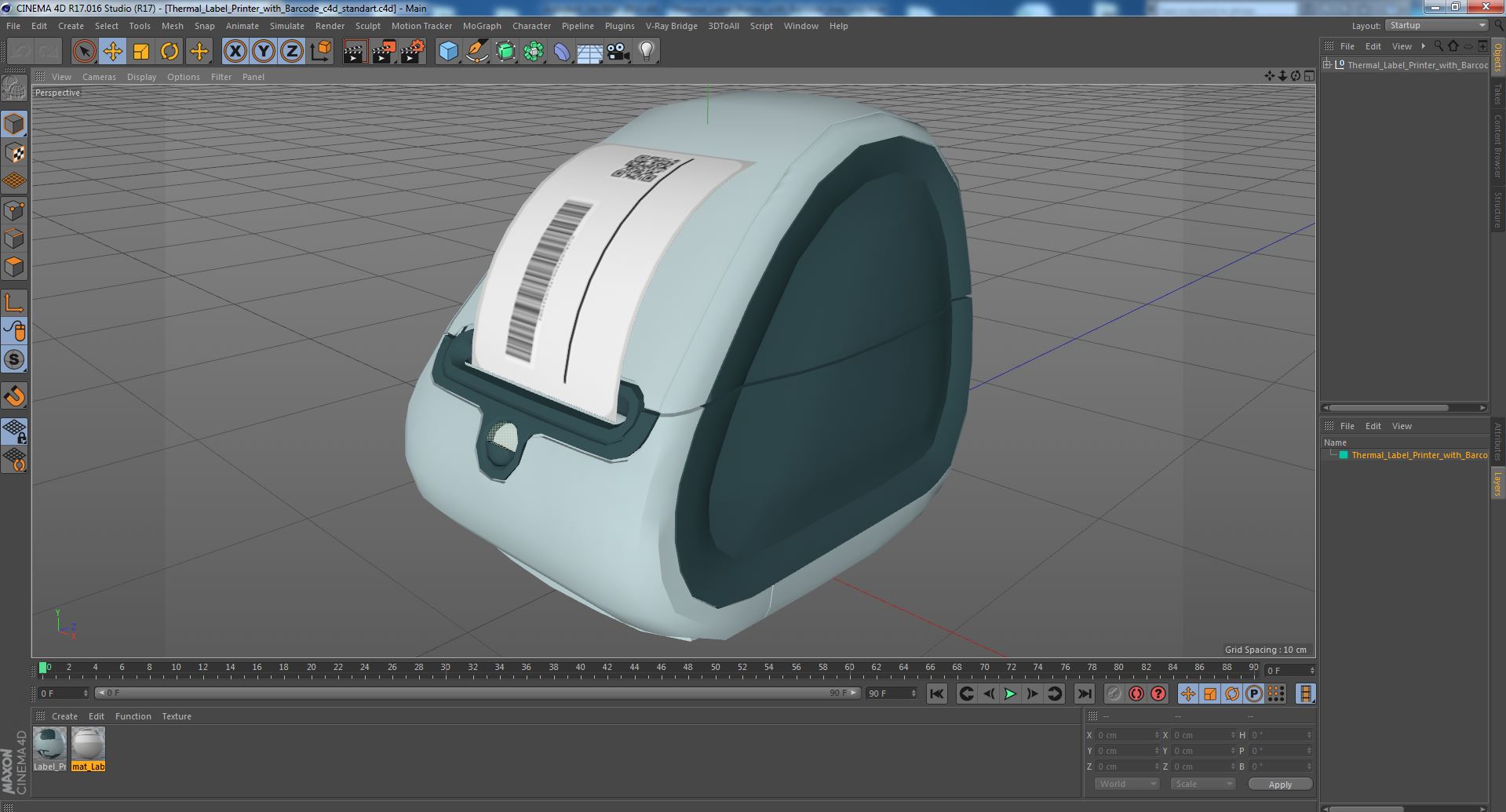Image resolution: width=1506 pixels, height=812 pixels.
Task: Switch to Polygons mode
Action: pos(14,267)
